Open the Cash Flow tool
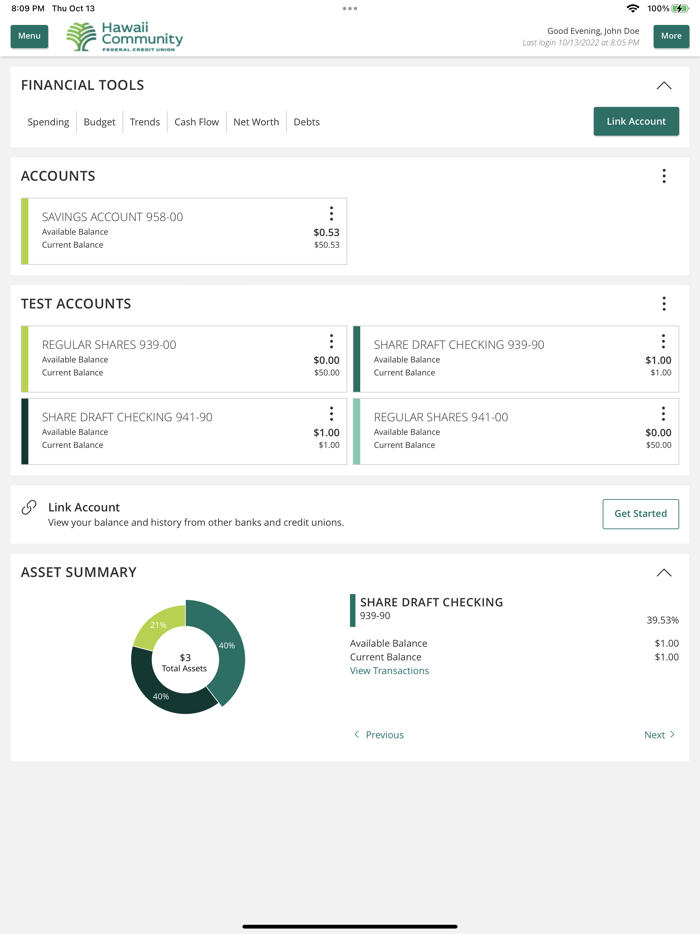The width and height of the screenshot is (700, 934). pos(197,122)
